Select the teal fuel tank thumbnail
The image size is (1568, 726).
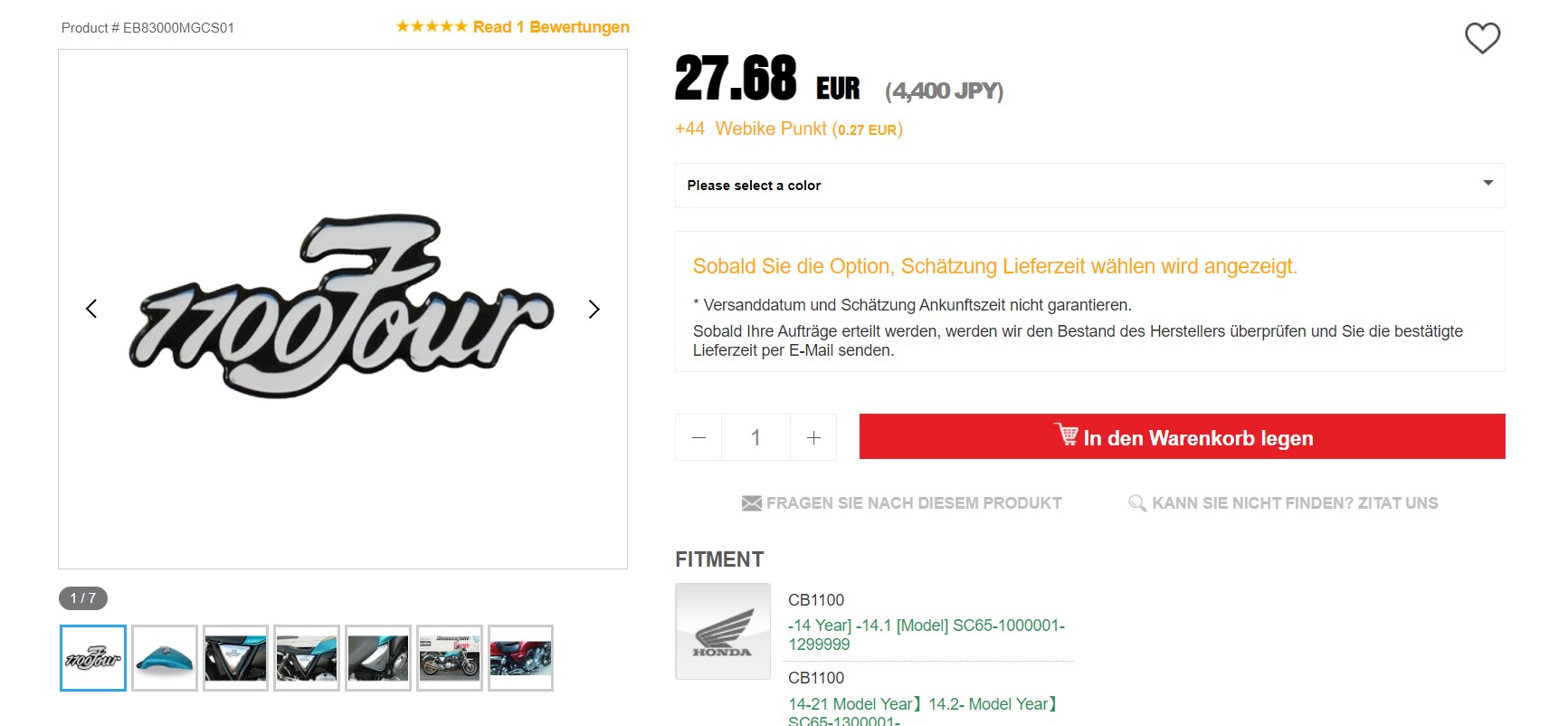pyautogui.click(x=165, y=658)
